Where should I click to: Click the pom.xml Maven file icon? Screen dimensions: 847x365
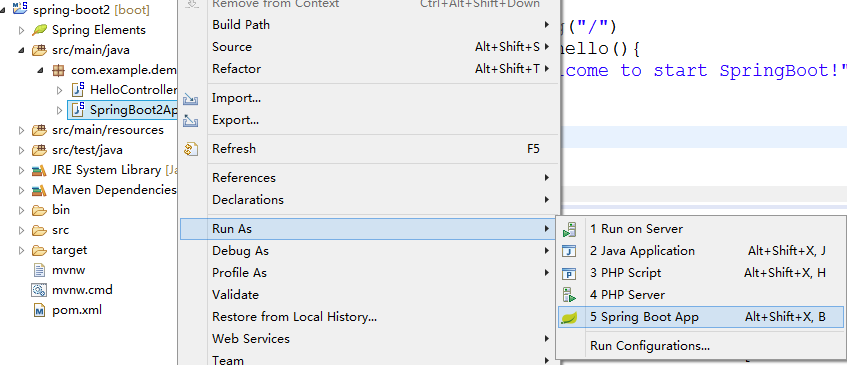39,310
